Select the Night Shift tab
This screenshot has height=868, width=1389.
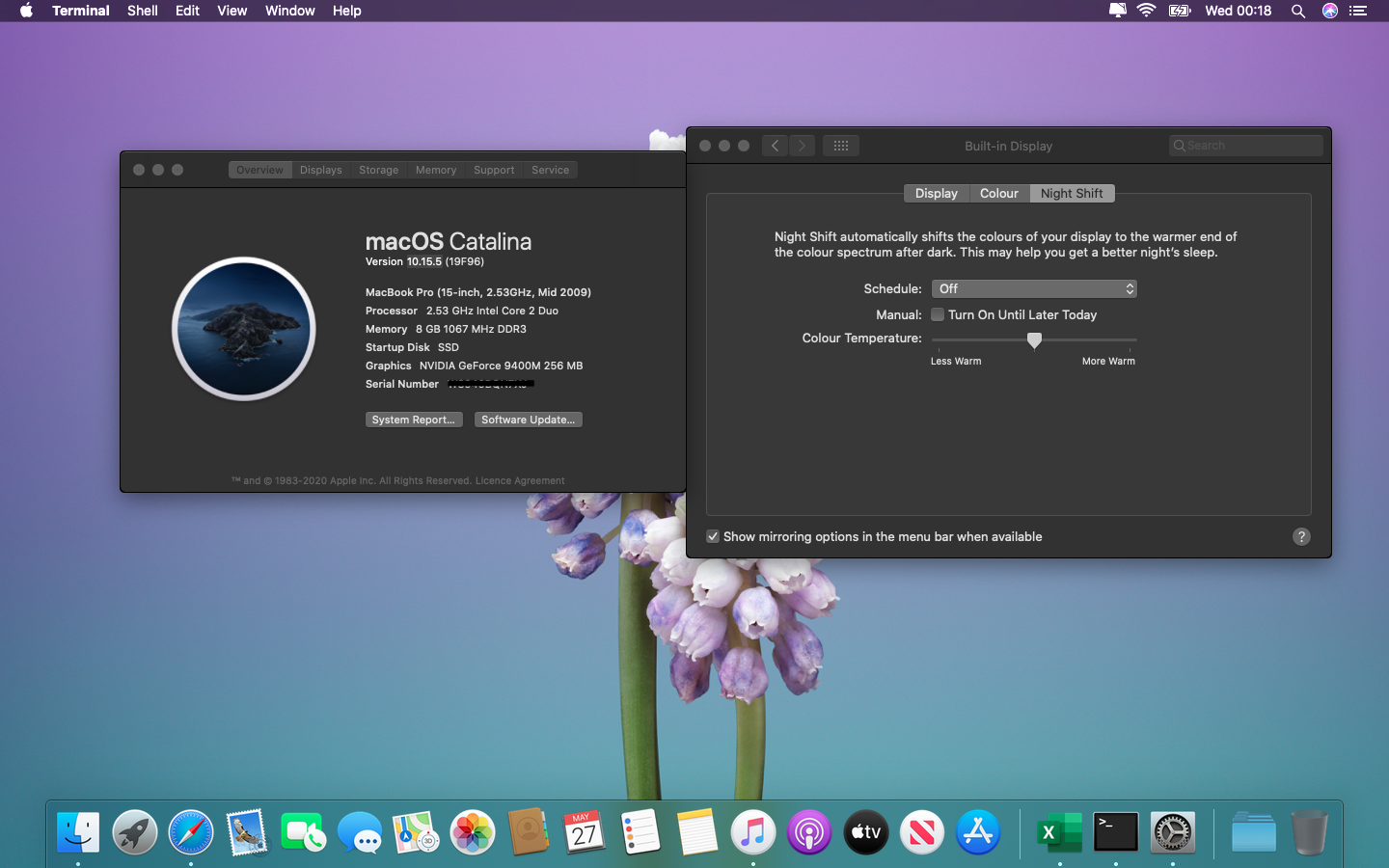[x=1072, y=193]
